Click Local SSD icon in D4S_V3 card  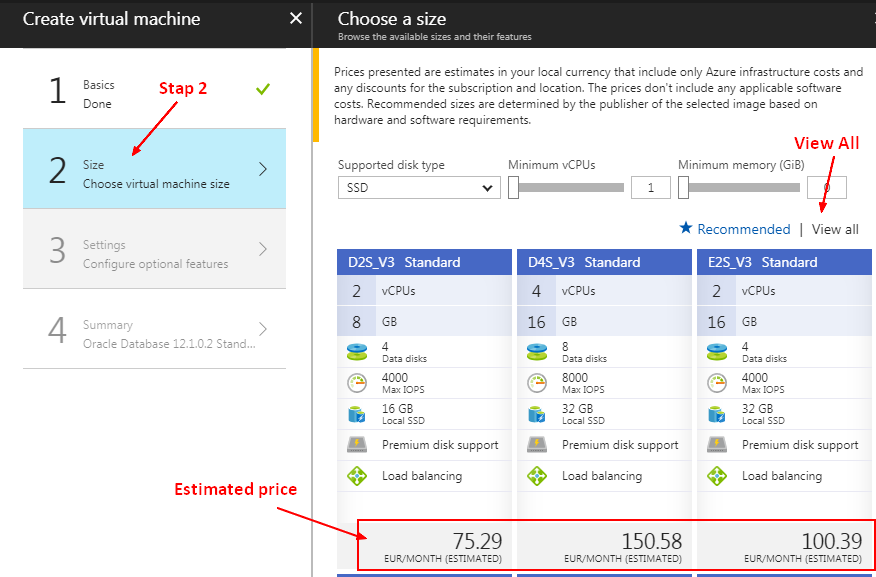536,414
